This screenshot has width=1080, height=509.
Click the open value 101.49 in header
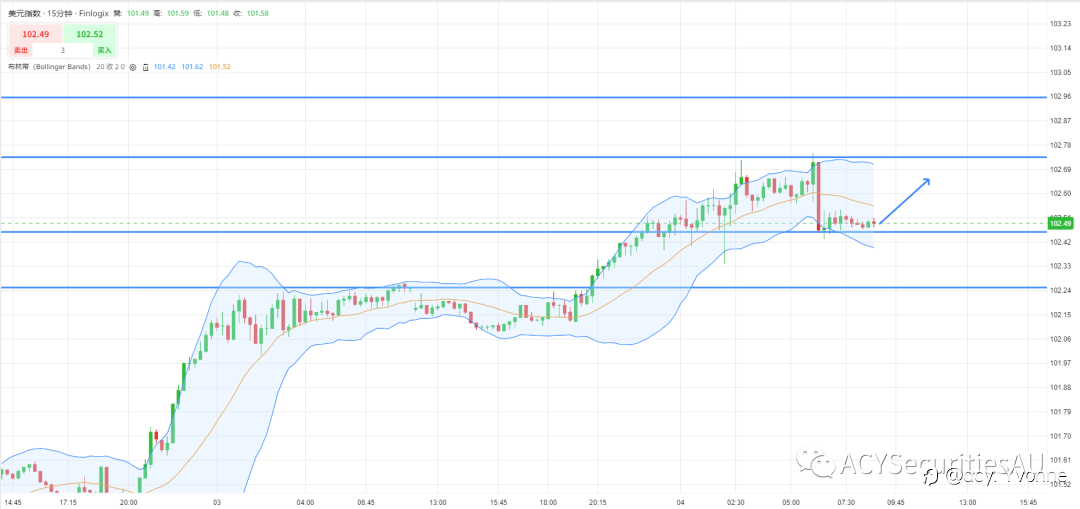click(139, 13)
